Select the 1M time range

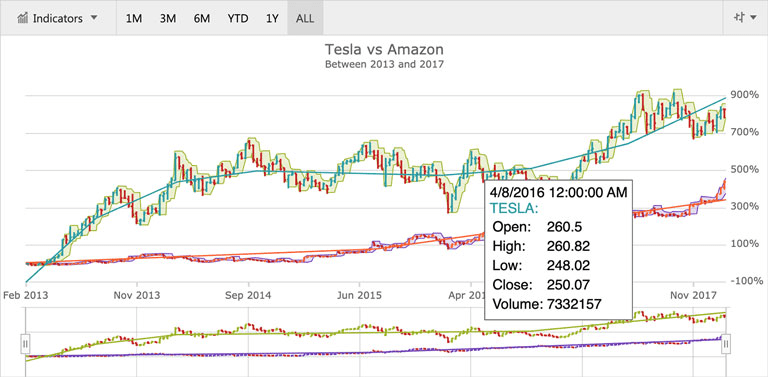coord(134,19)
